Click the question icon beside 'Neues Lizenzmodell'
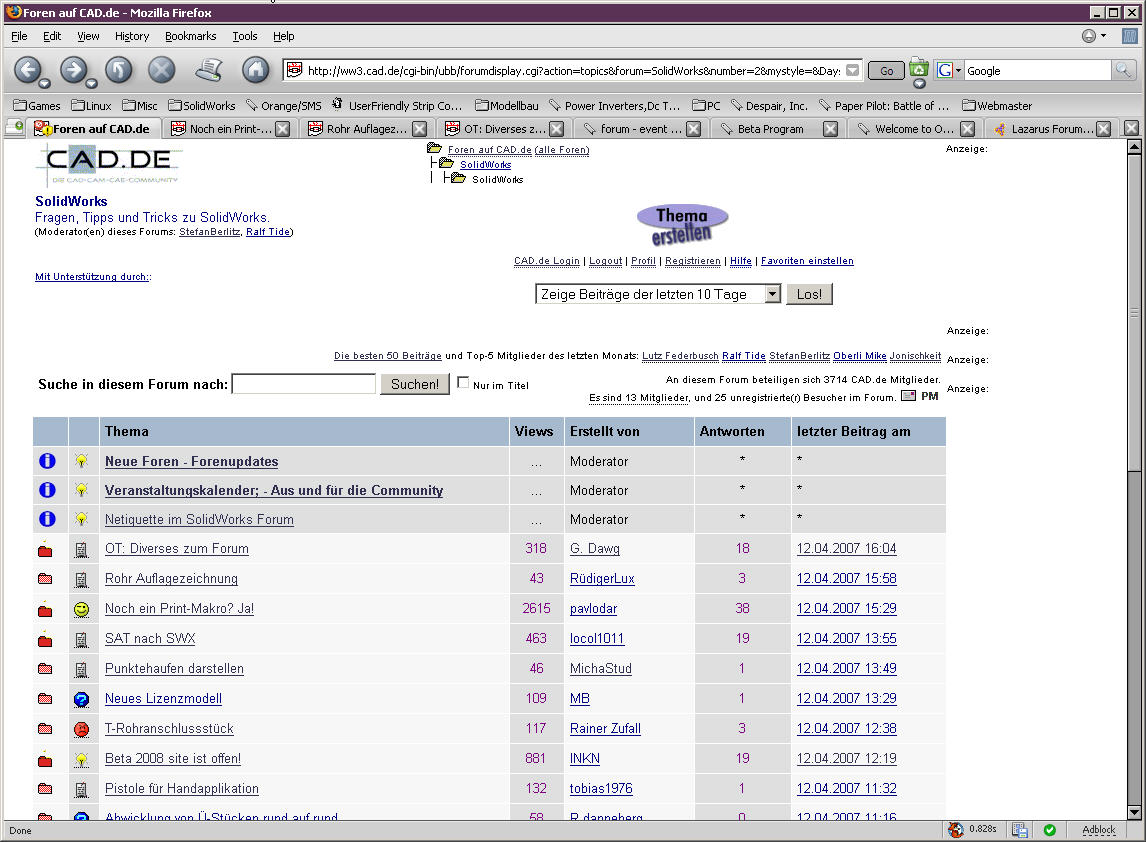This screenshot has width=1146, height=842. (x=81, y=699)
